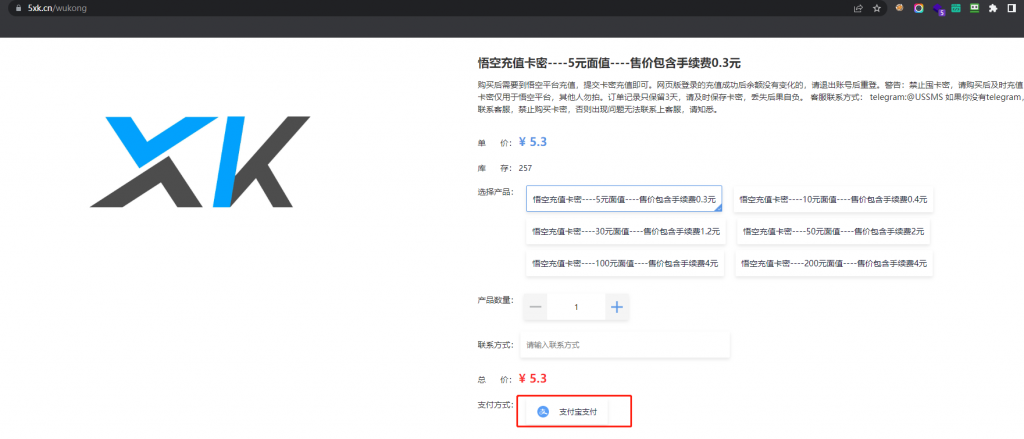This screenshot has height=439, width=1024.
Task: Click the 请输入联系方式 contact input field
Action: point(624,344)
